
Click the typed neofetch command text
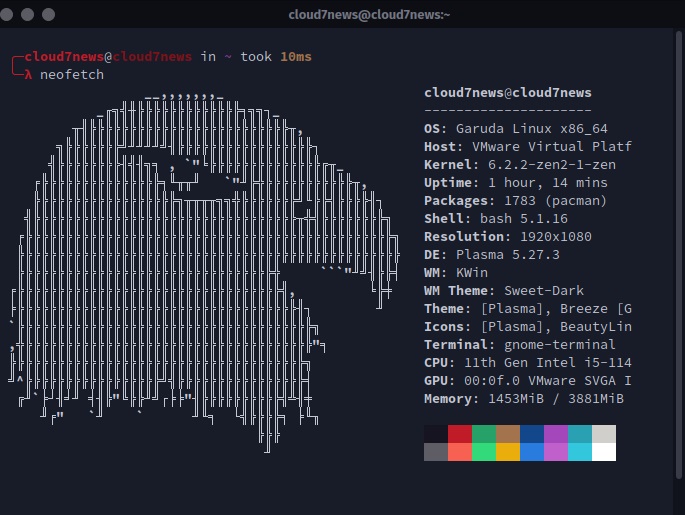[72, 75]
